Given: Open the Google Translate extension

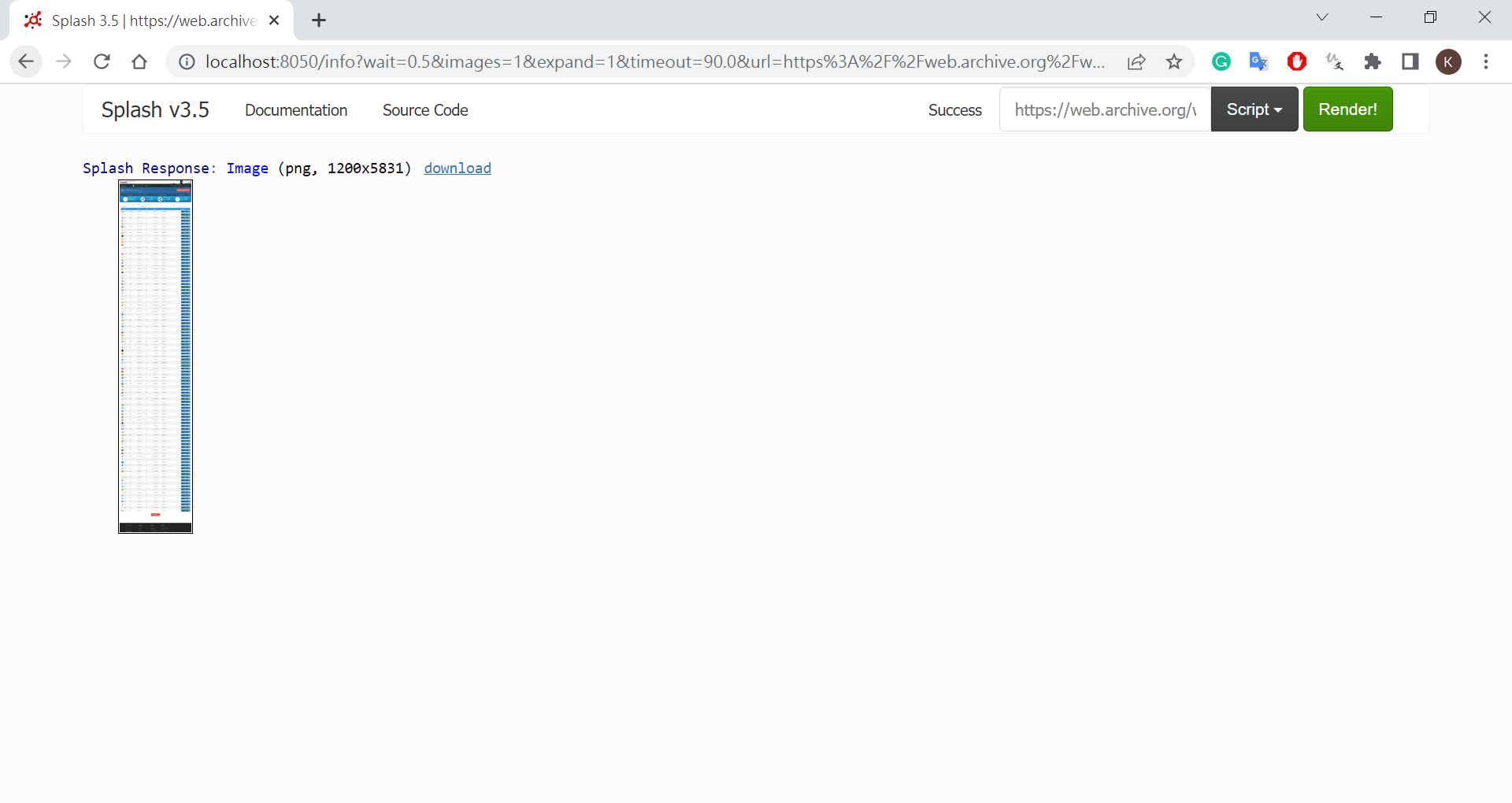Looking at the screenshot, I should pos(1258,61).
